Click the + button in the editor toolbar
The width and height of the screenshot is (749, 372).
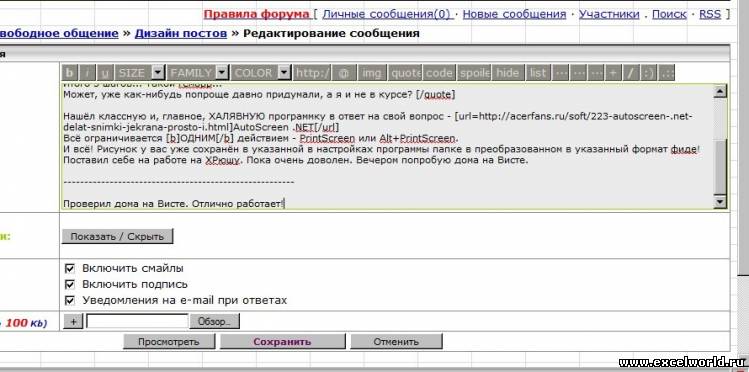coord(613,73)
